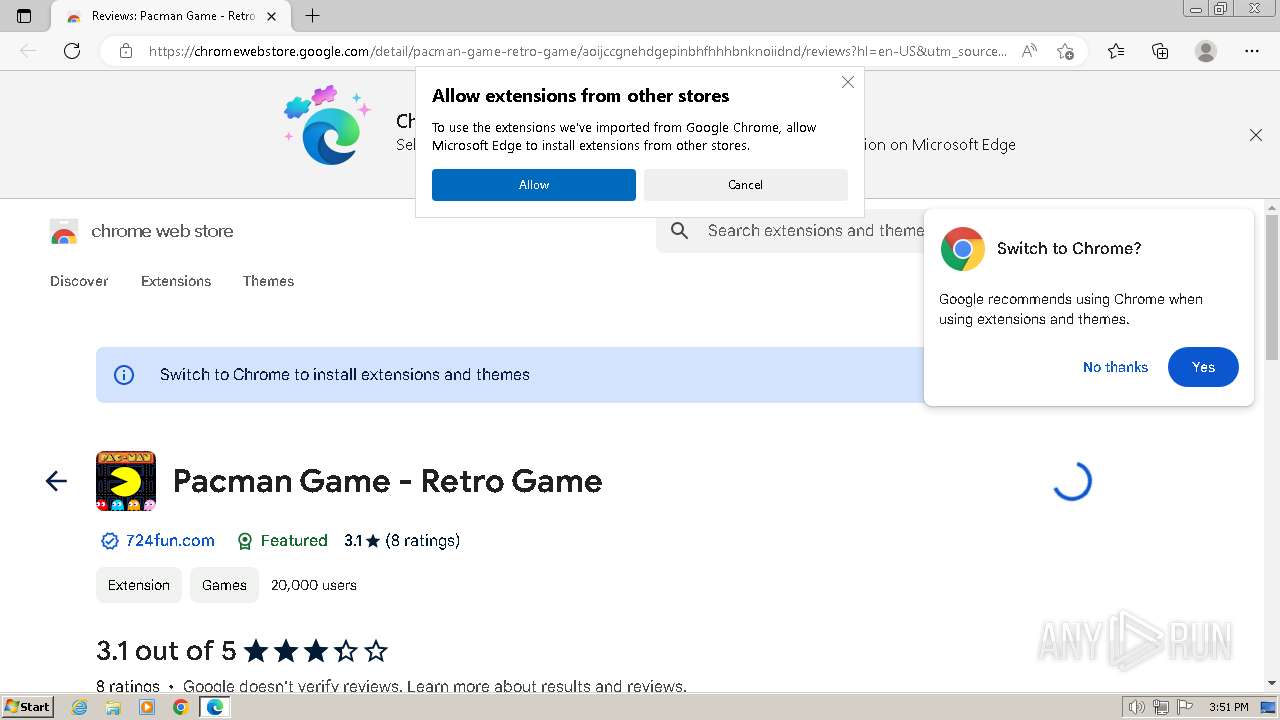Click the Windows Start button
The width and height of the screenshot is (1280, 720).
[28, 706]
